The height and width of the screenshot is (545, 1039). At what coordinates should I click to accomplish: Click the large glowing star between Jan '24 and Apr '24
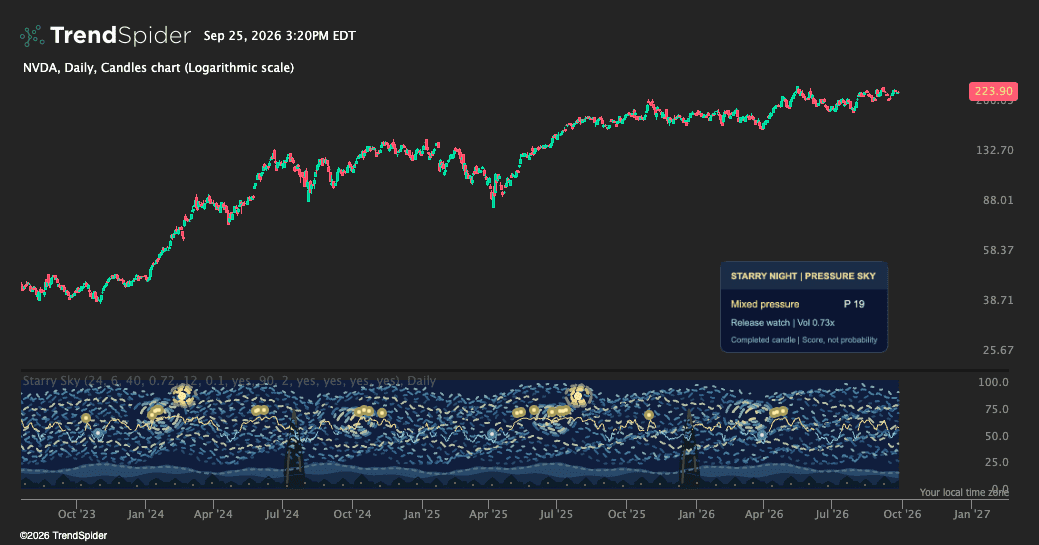pos(182,397)
